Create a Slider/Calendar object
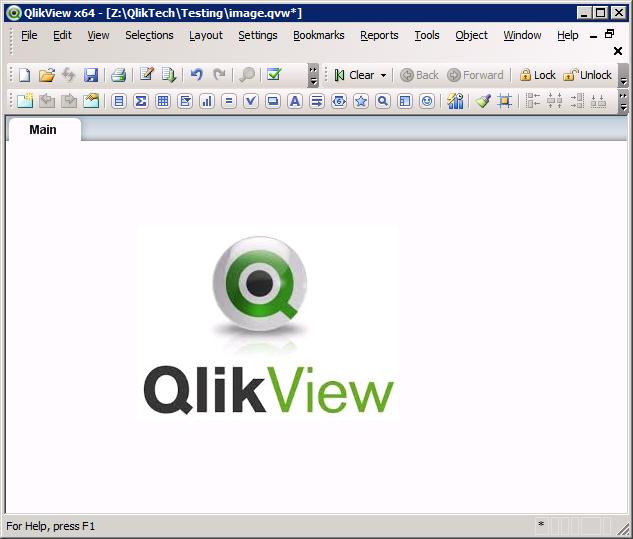The height and width of the screenshot is (539, 633). [x=339, y=101]
